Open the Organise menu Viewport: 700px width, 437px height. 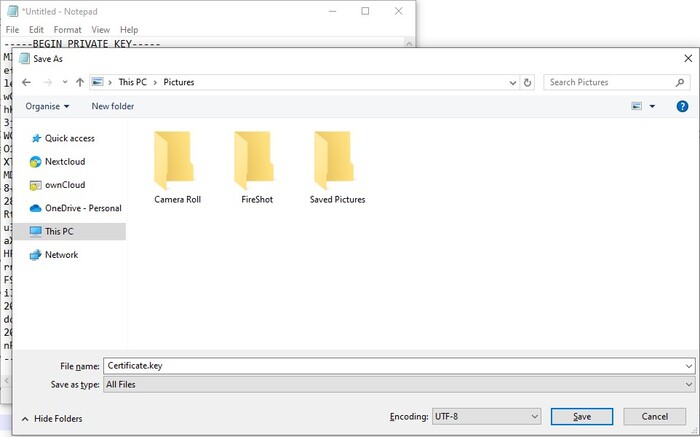coord(47,106)
